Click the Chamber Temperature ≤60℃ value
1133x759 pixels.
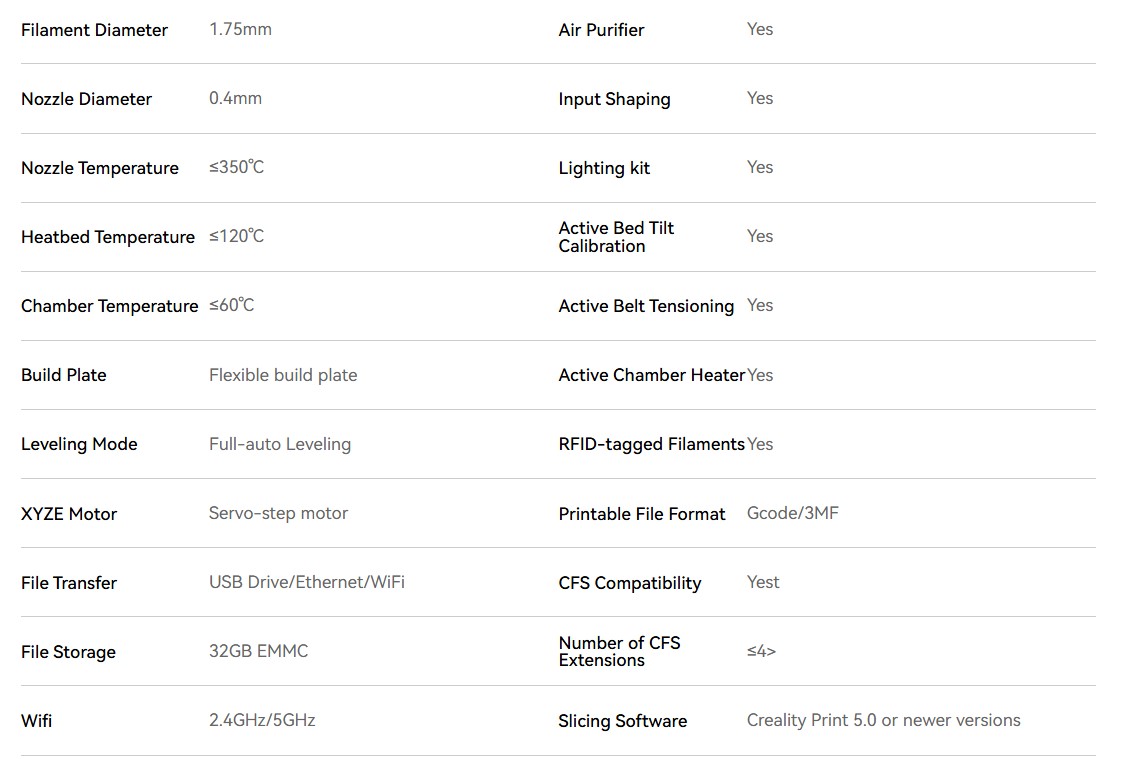pos(232,306)
